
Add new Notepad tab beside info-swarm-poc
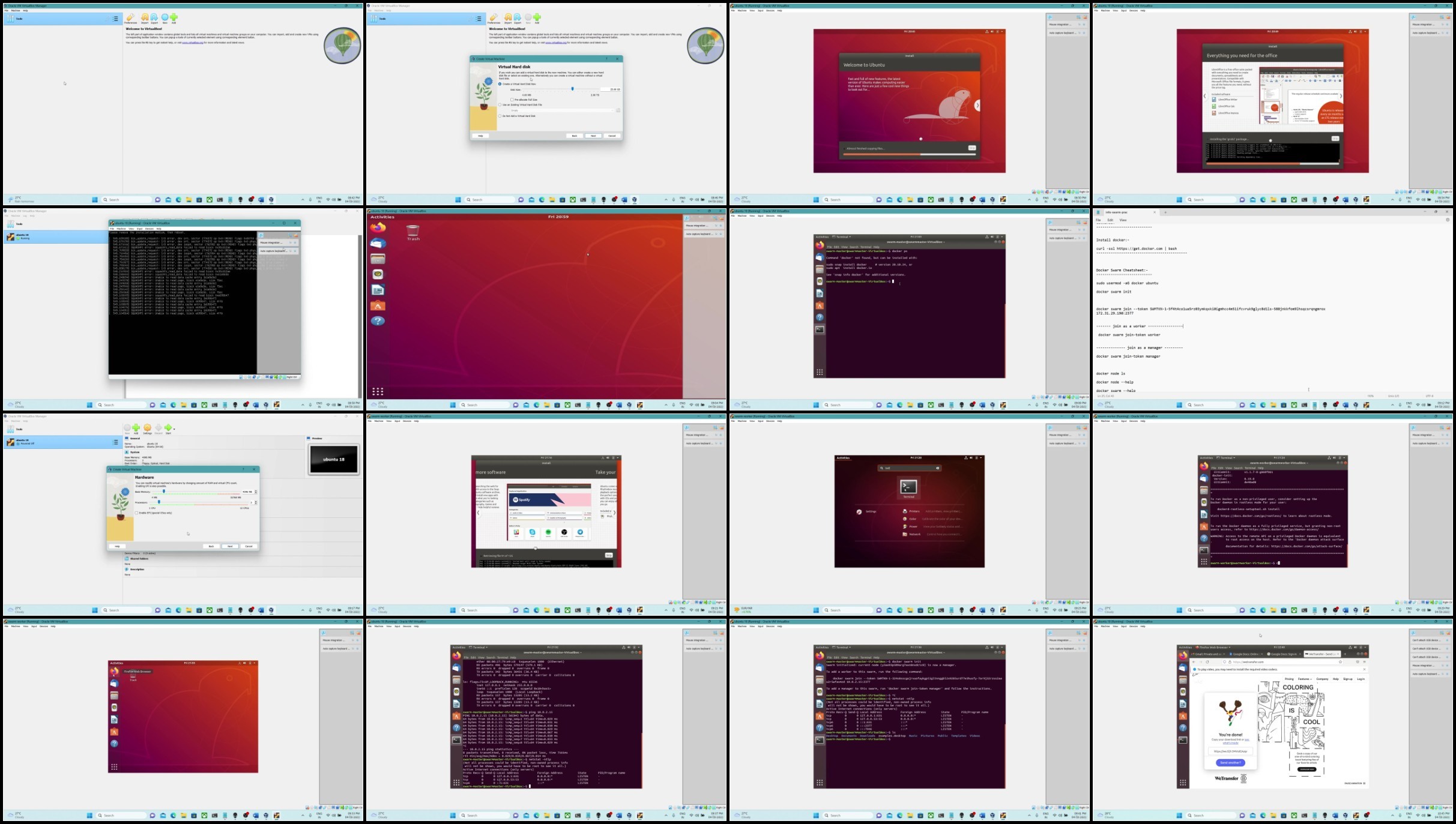(x=1165, y=212)
